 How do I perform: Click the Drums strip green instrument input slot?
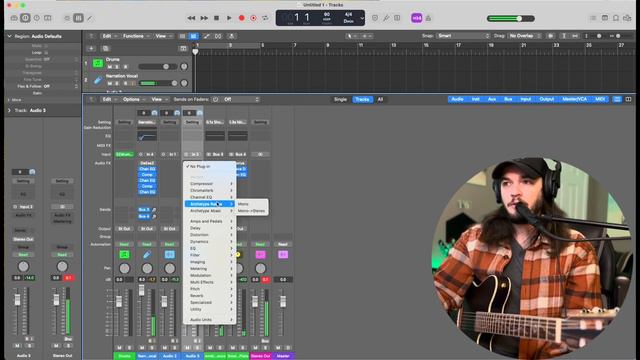click(124, 154)
